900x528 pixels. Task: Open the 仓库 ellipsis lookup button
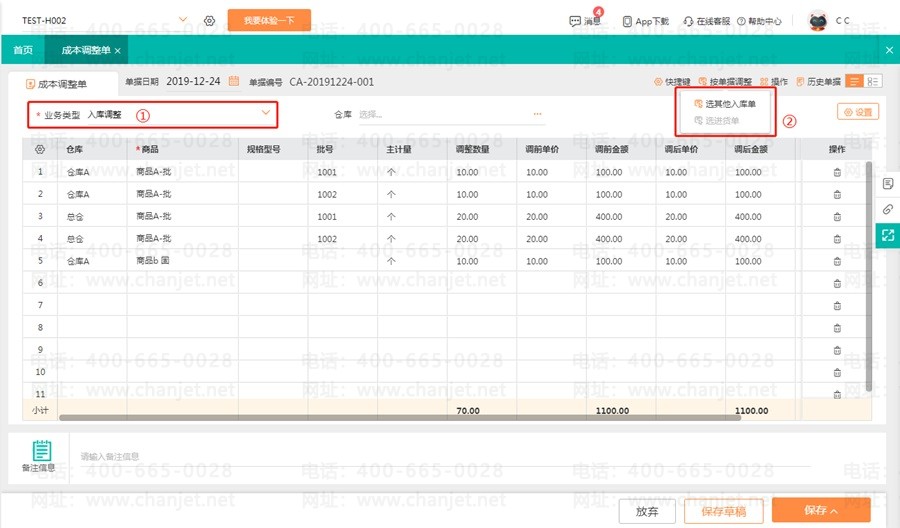click(537, 114)
